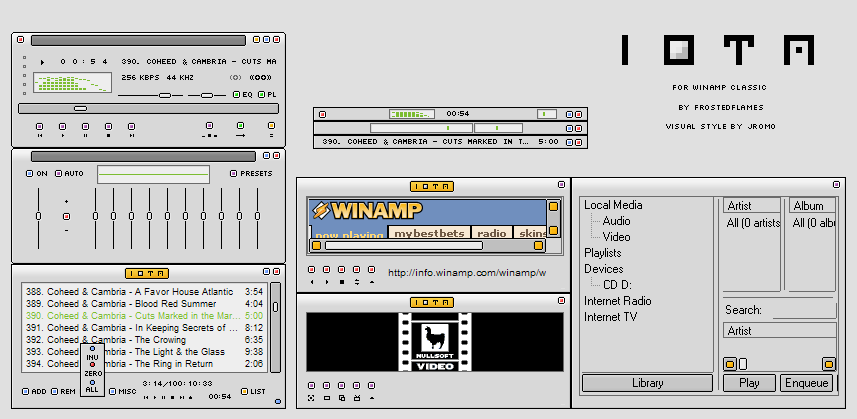Click the spectrum visualizer in main player
Image resolution: width=857 pixels, height=419 pixels.
72,82
